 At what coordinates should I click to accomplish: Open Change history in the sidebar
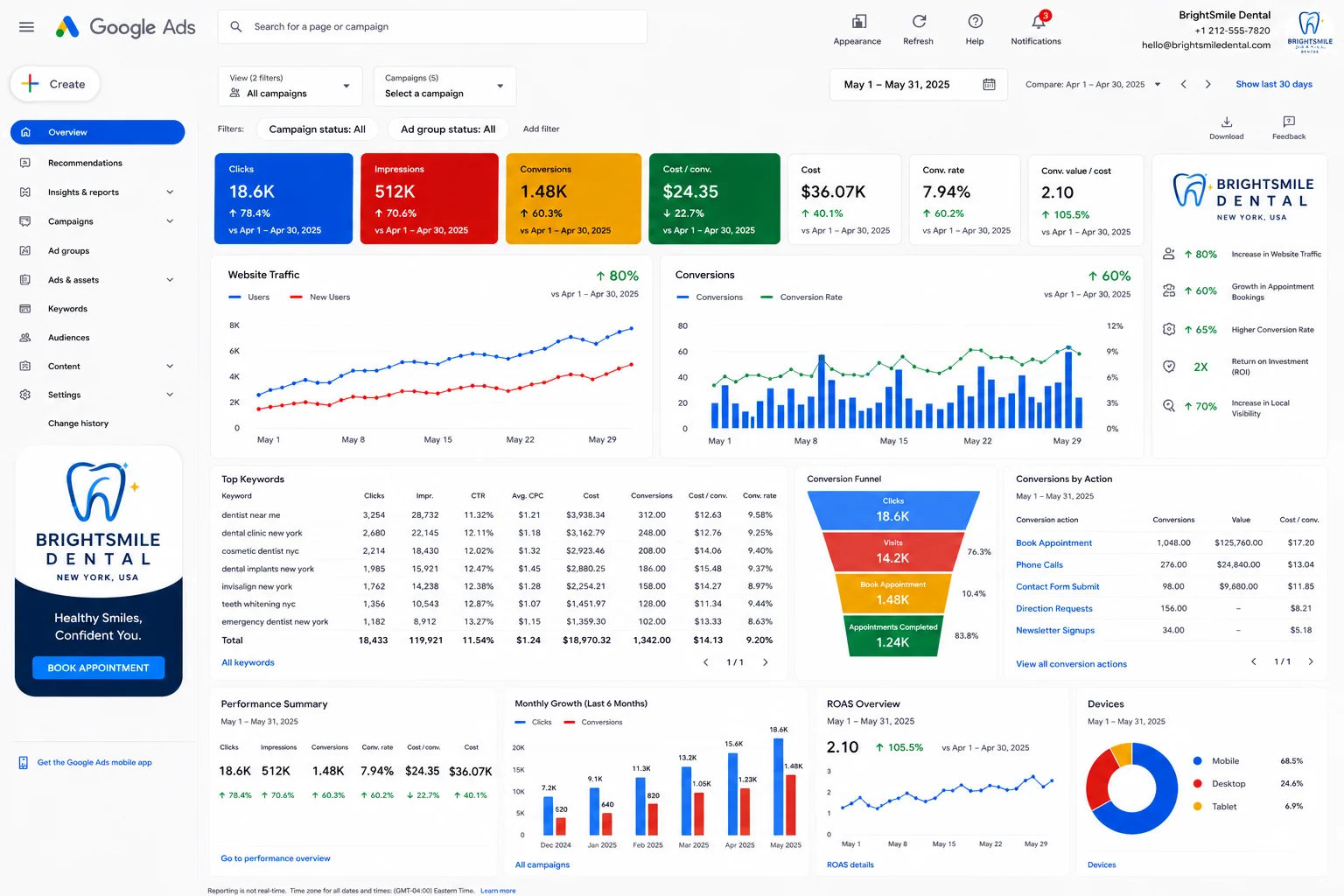78,423
